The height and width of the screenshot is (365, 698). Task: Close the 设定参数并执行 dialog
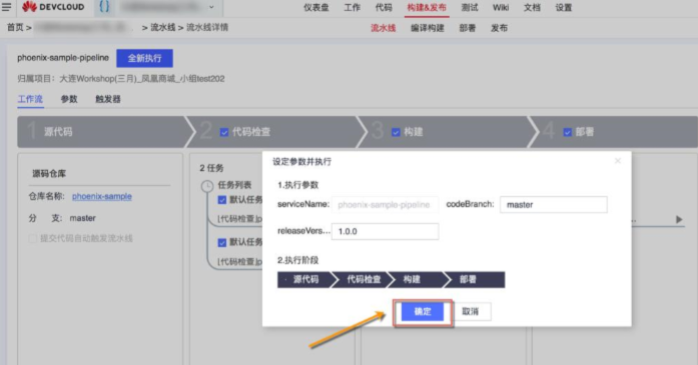617,161
